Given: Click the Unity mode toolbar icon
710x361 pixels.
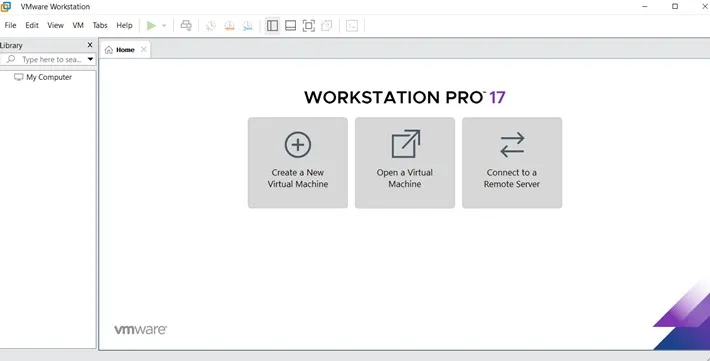Looking at the screenshot, I should (327, 26).
